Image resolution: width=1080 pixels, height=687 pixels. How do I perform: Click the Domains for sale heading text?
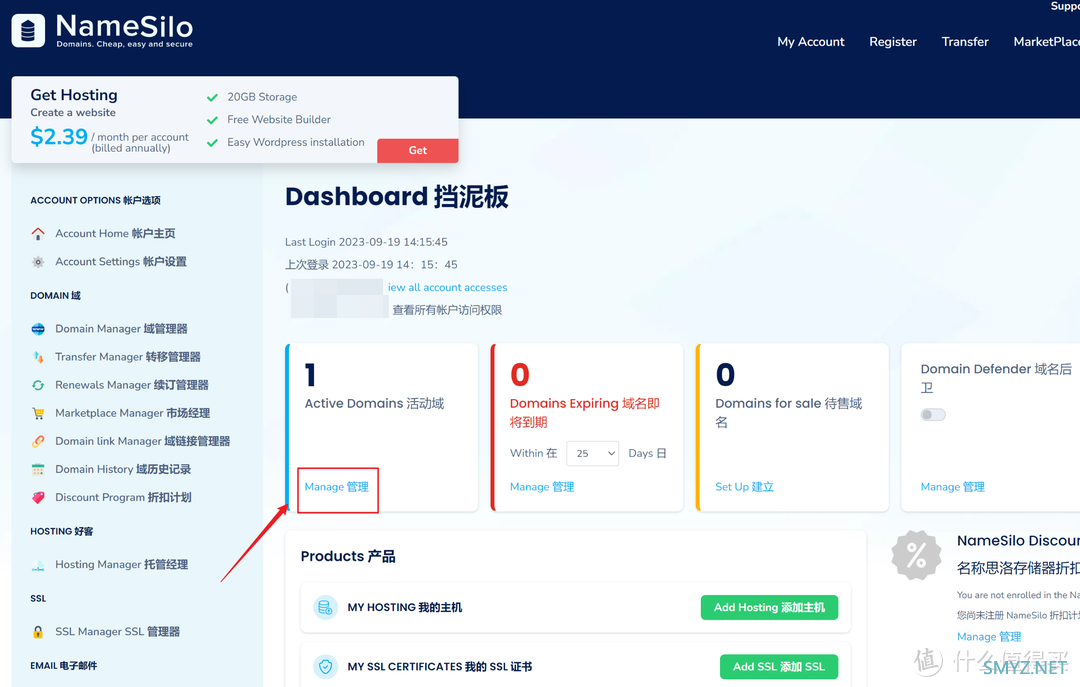click(789, 413)
